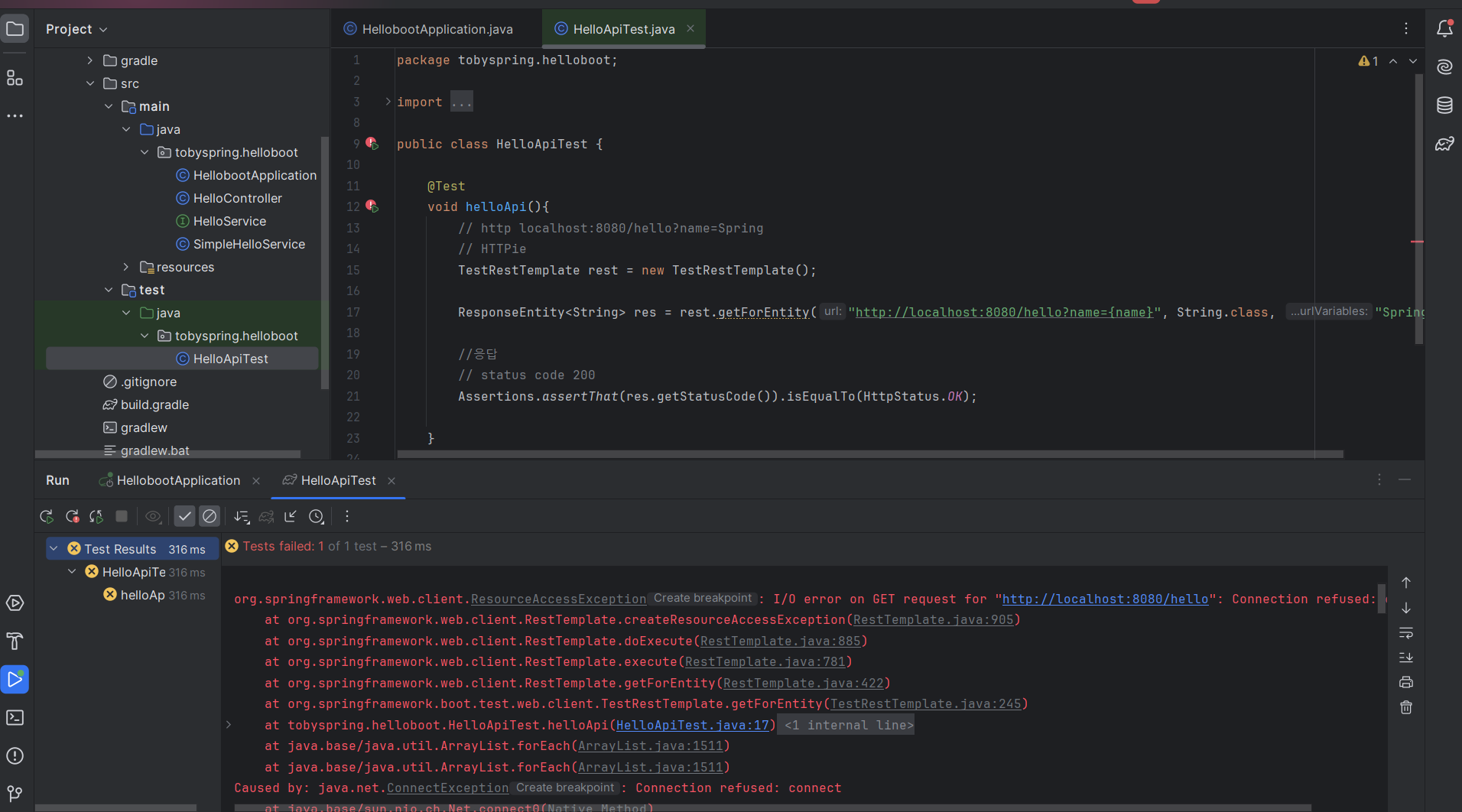
Task: Open the AI Assistant spiral icon
Action: click(x=1444, y=67)
